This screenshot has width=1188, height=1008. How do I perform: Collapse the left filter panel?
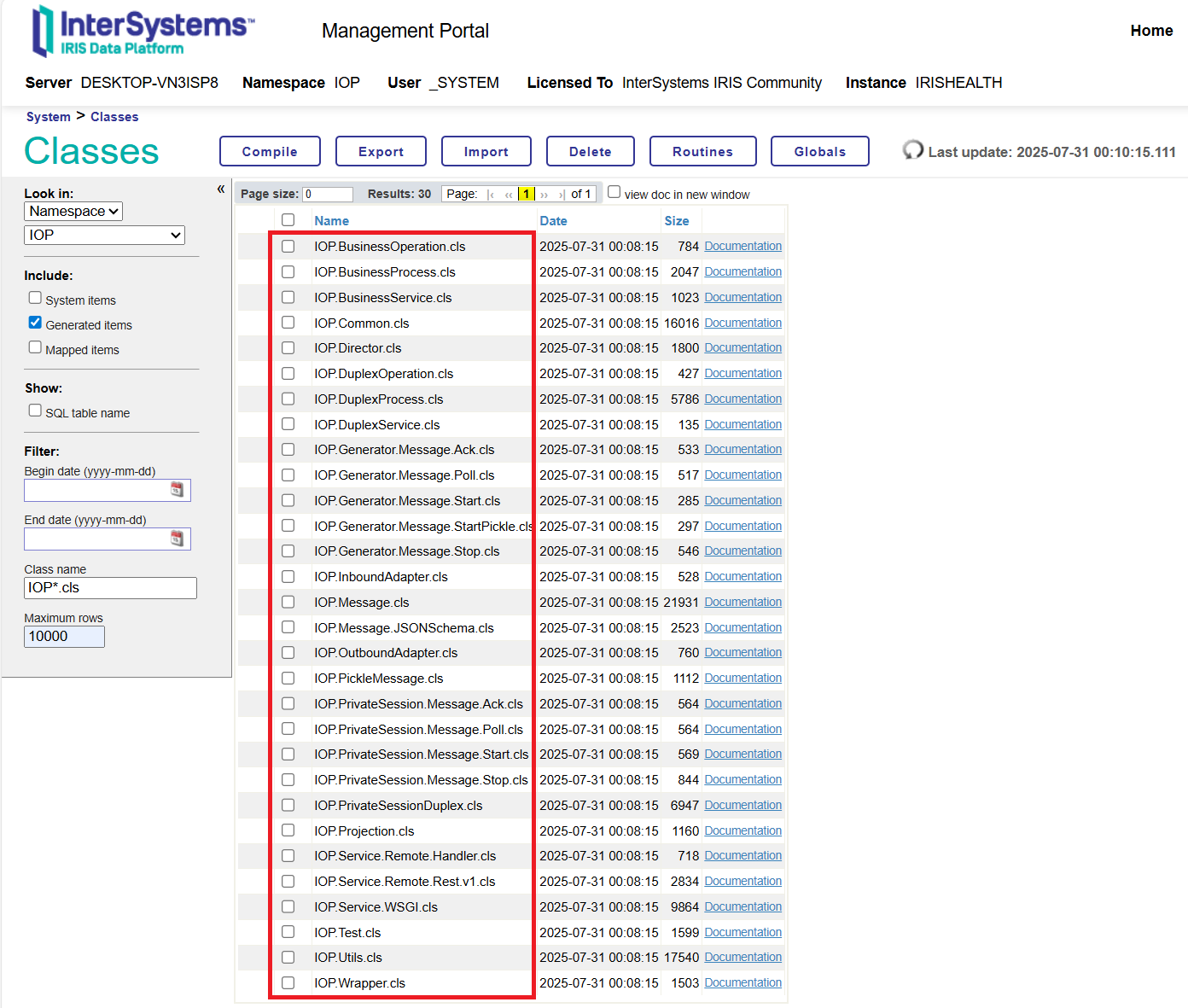221,189
